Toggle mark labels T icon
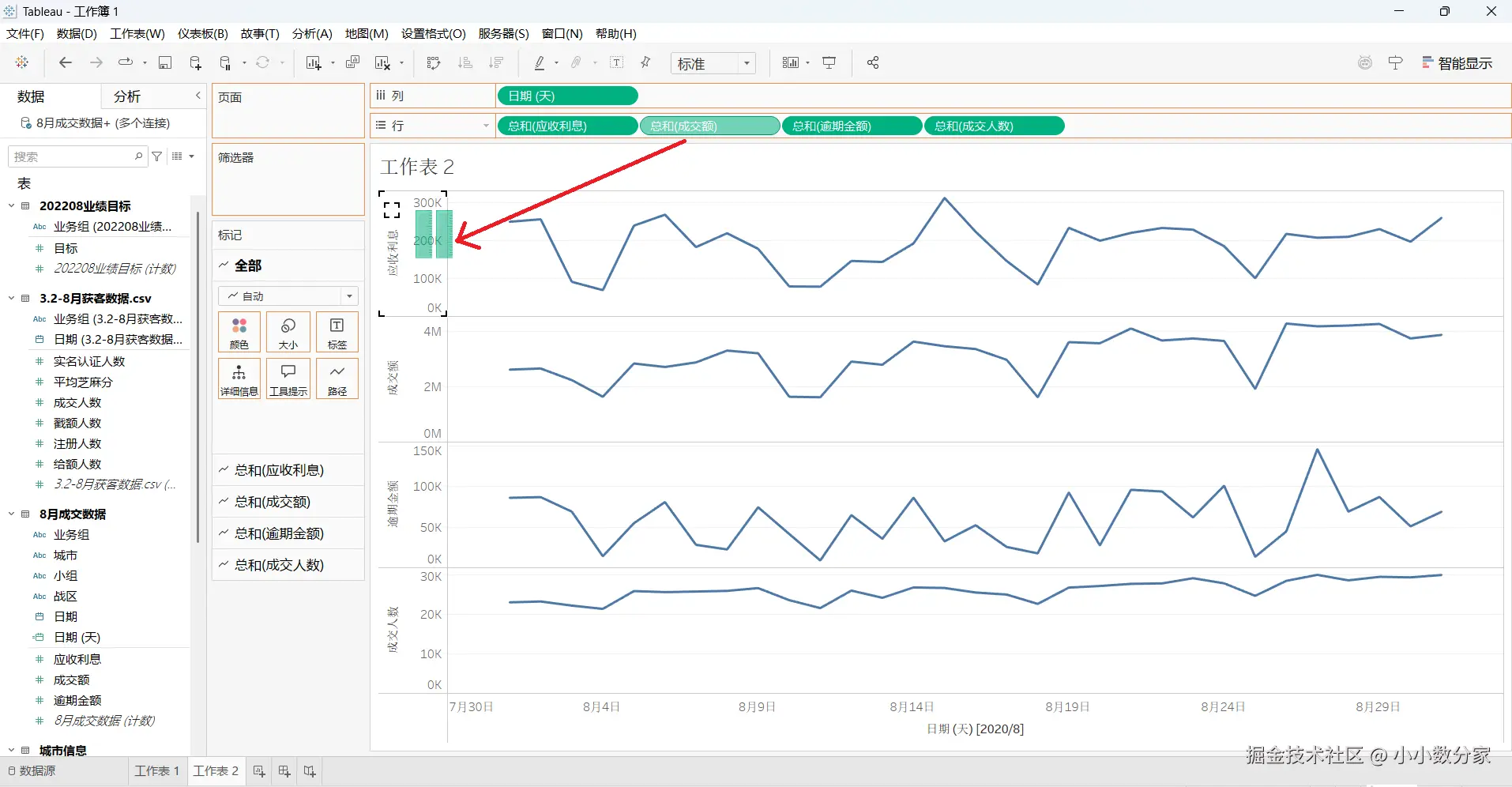This screenshot has width=1512, height=787. [x=617, y=62]
